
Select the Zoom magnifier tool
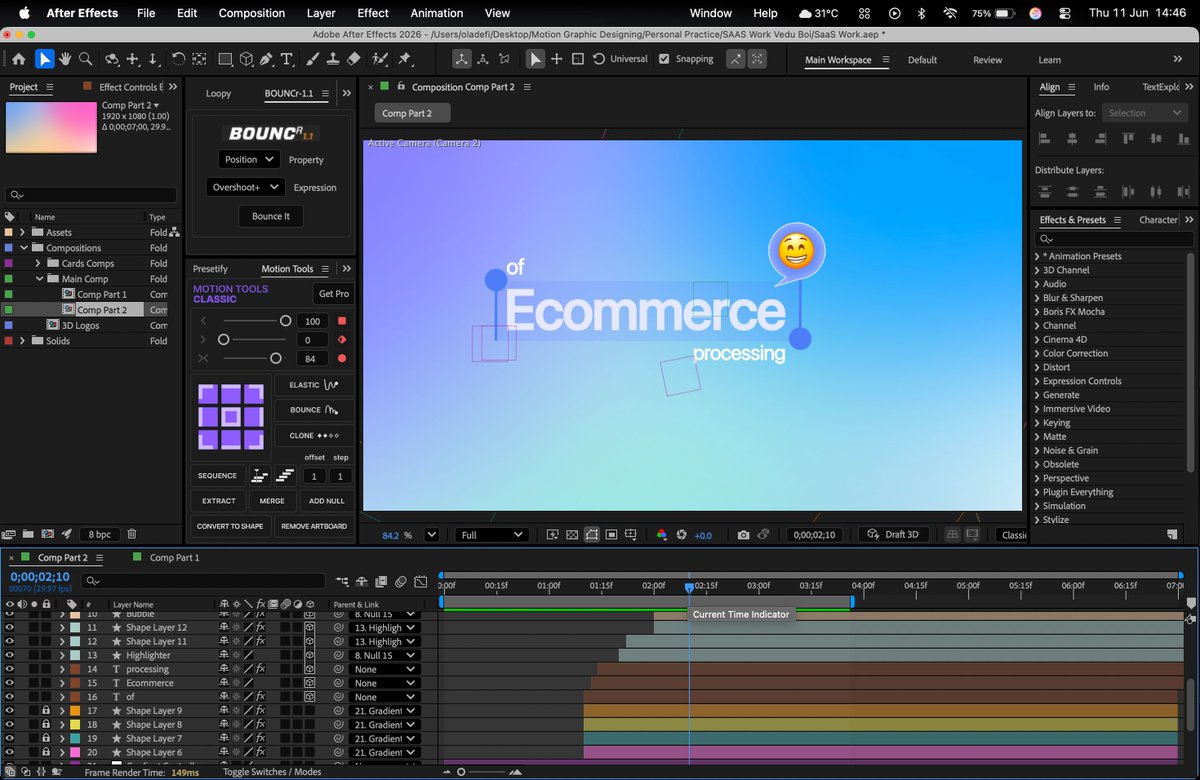click(x=86, y=59)
